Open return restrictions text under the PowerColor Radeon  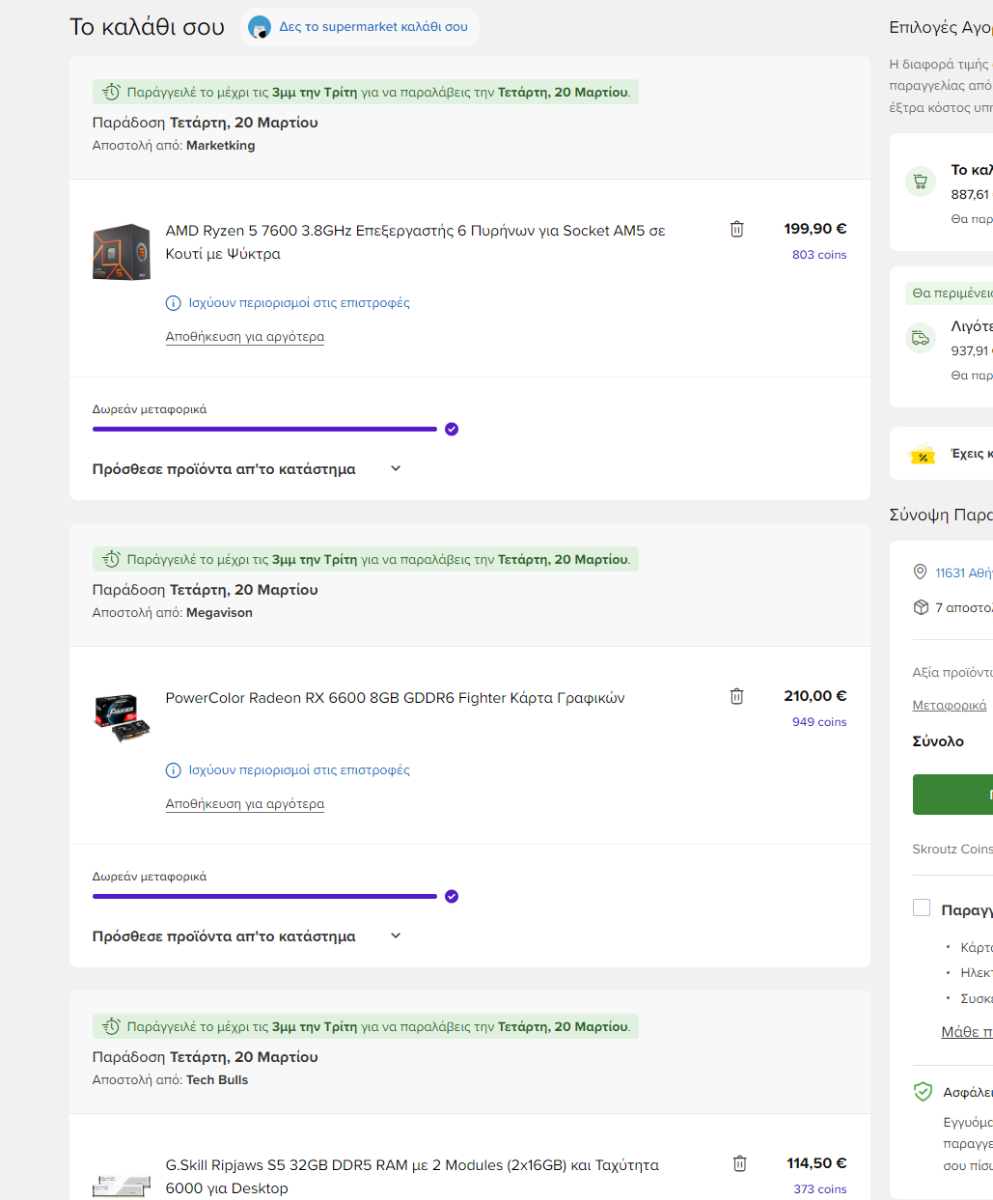(x=299, y=770)
